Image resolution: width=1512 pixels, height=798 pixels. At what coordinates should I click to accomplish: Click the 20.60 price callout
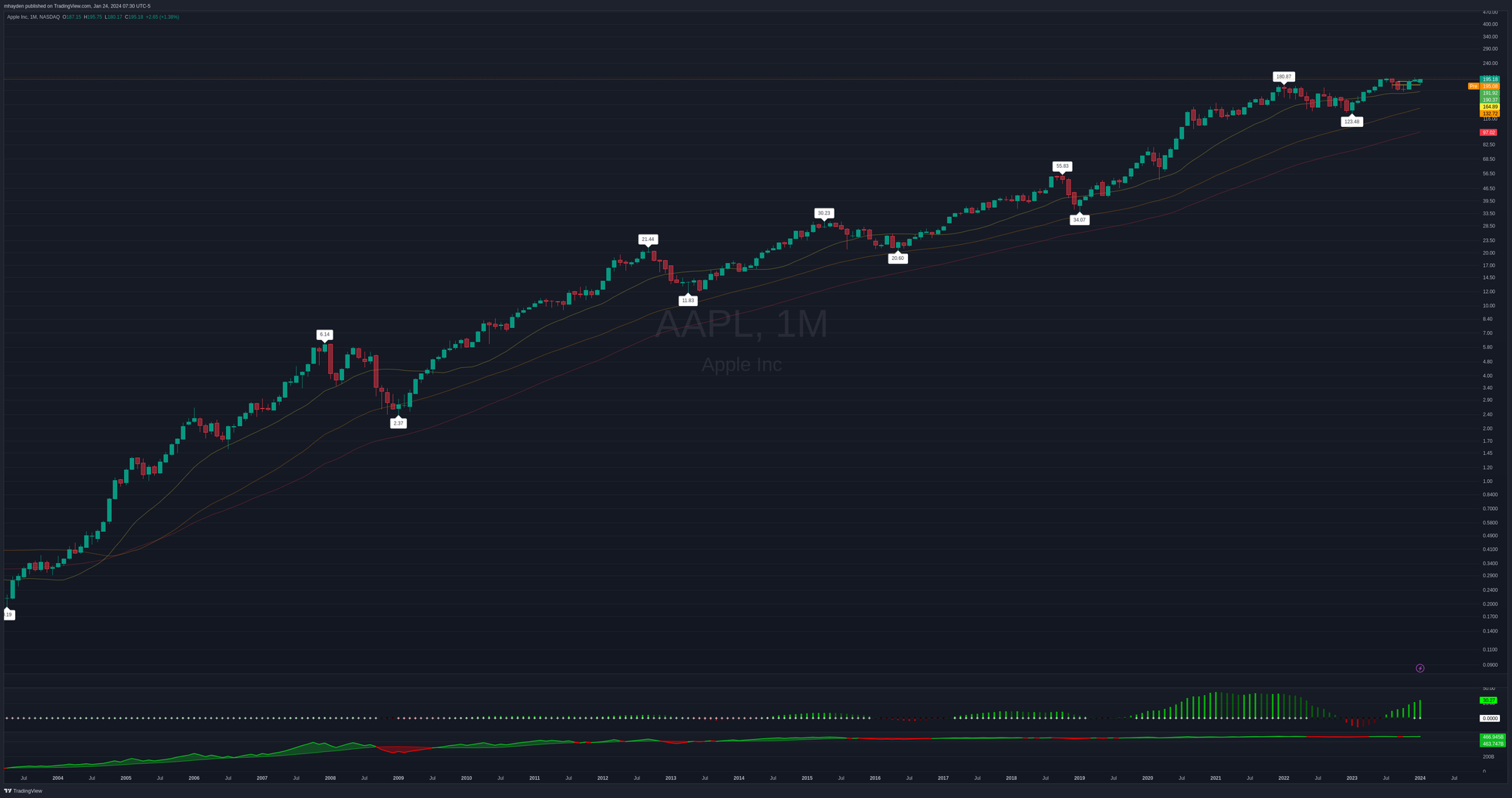(x=897, y=258)
